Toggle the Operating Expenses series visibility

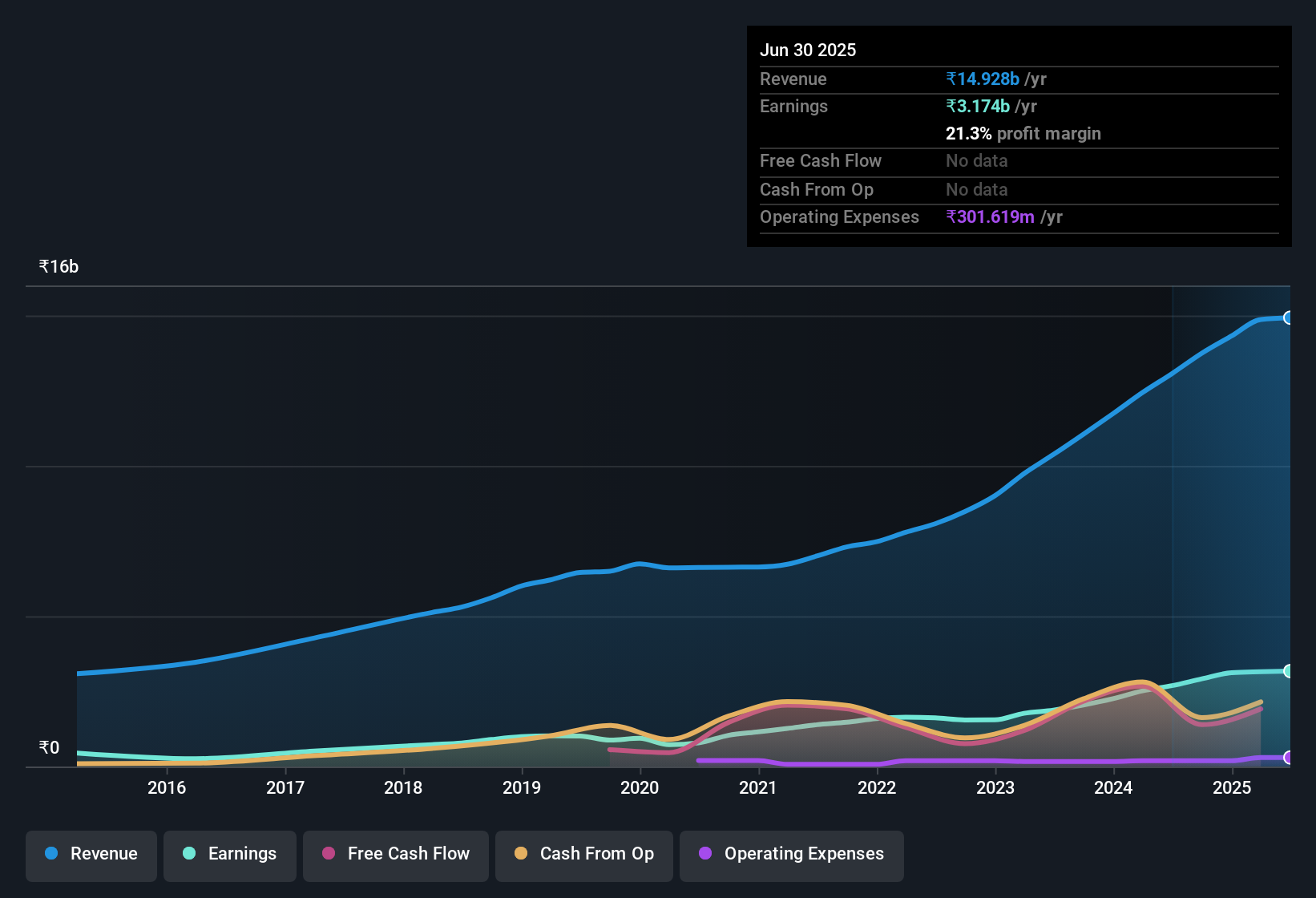pyautogui.click(x=791, y=855)
